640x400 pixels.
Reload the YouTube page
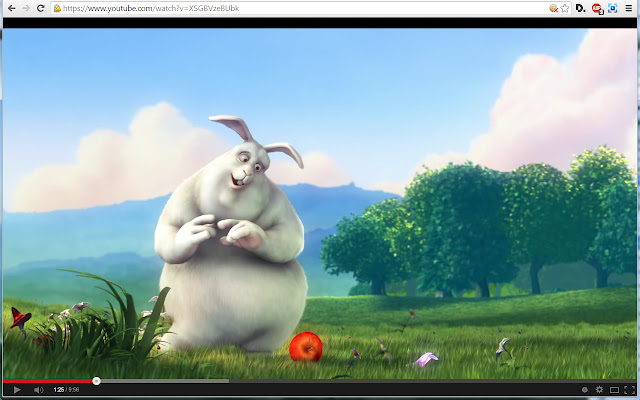[40, 8]
